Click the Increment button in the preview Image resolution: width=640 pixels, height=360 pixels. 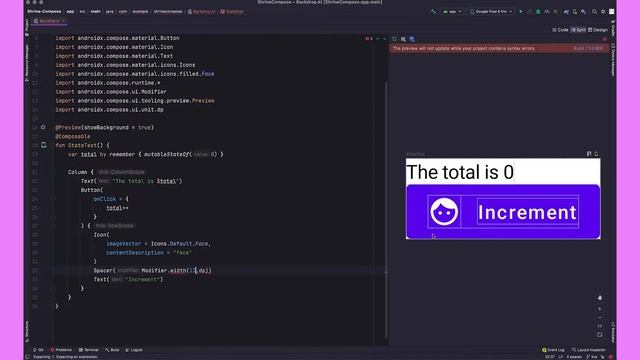coord(503,211)
